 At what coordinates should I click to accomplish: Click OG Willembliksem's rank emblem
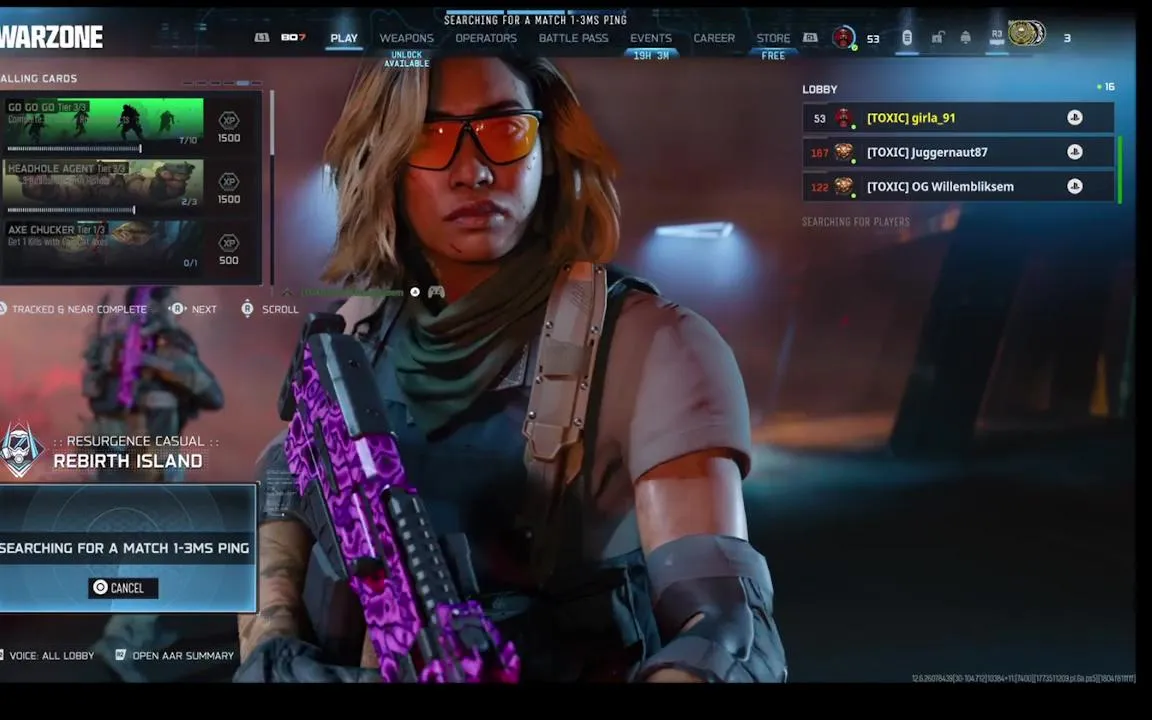coord(843,187)
